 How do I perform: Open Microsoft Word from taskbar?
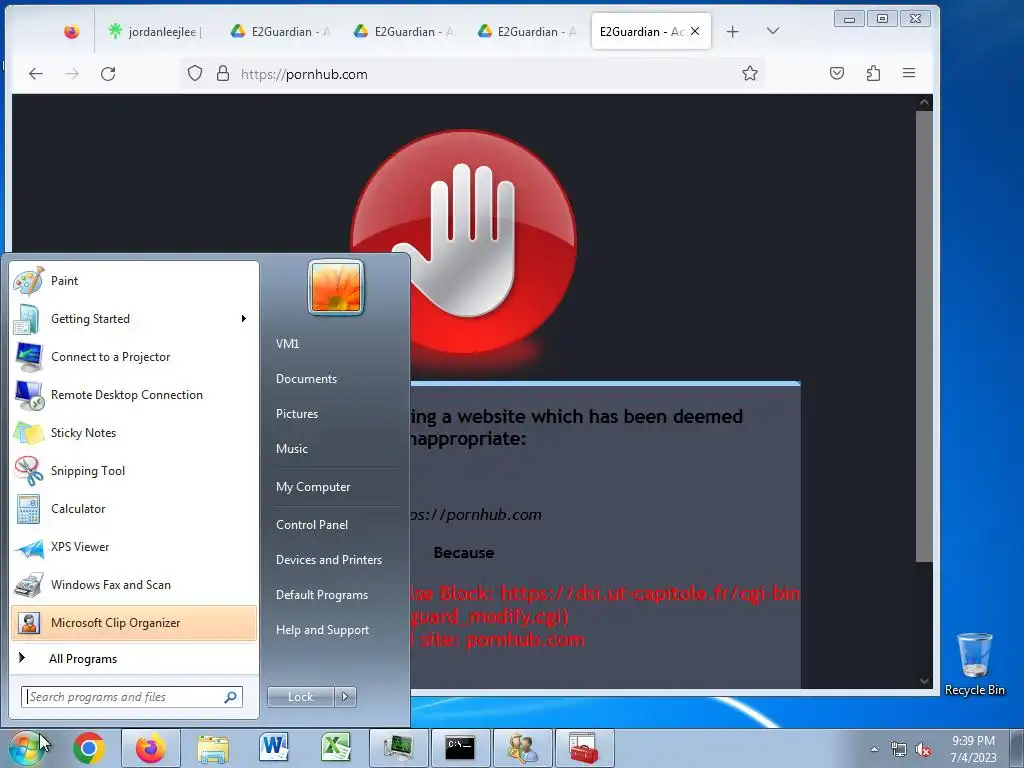tap(274, 748)
